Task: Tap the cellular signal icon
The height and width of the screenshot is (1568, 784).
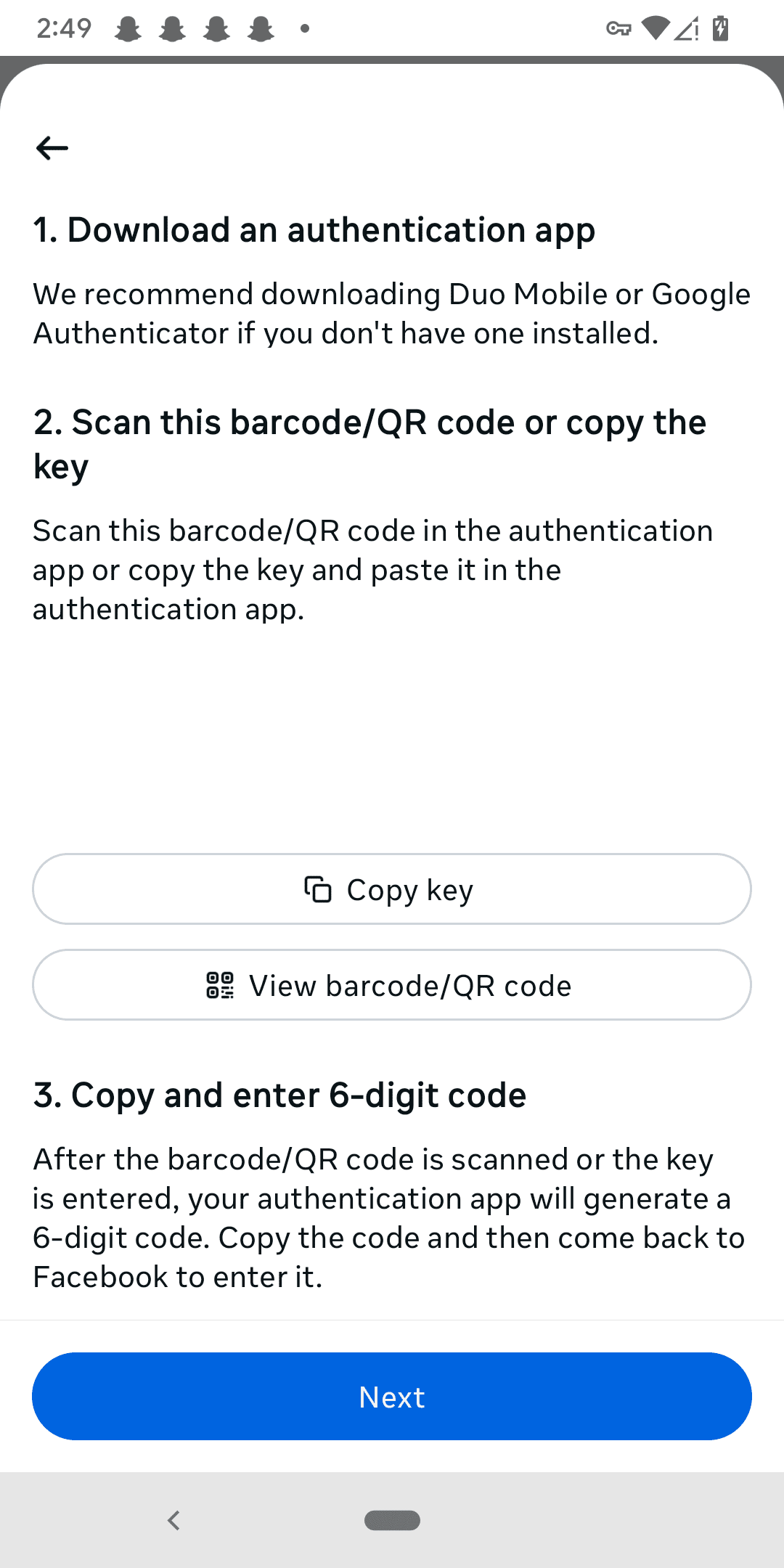Action: tap(687, 28)
